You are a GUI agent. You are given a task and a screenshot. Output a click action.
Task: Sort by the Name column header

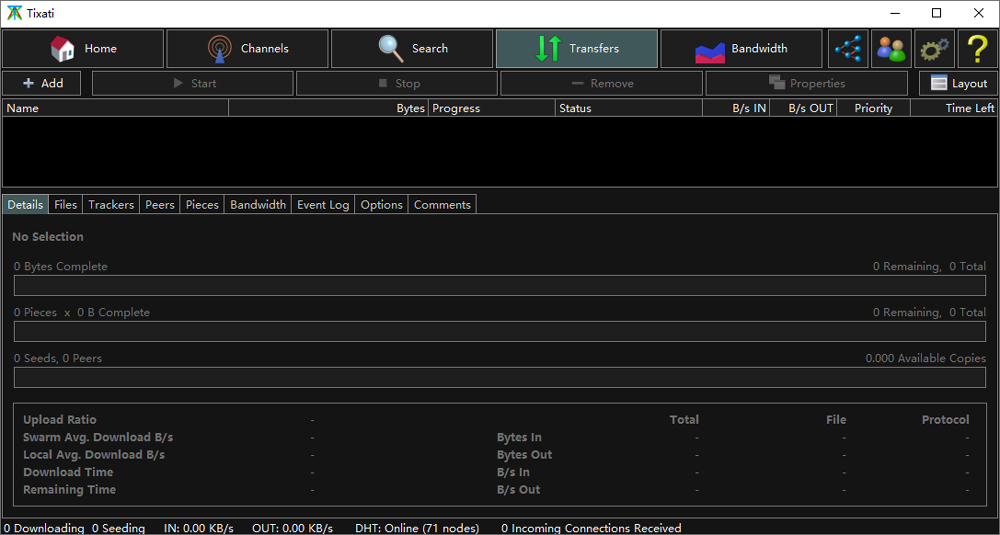tap(115, 108)
